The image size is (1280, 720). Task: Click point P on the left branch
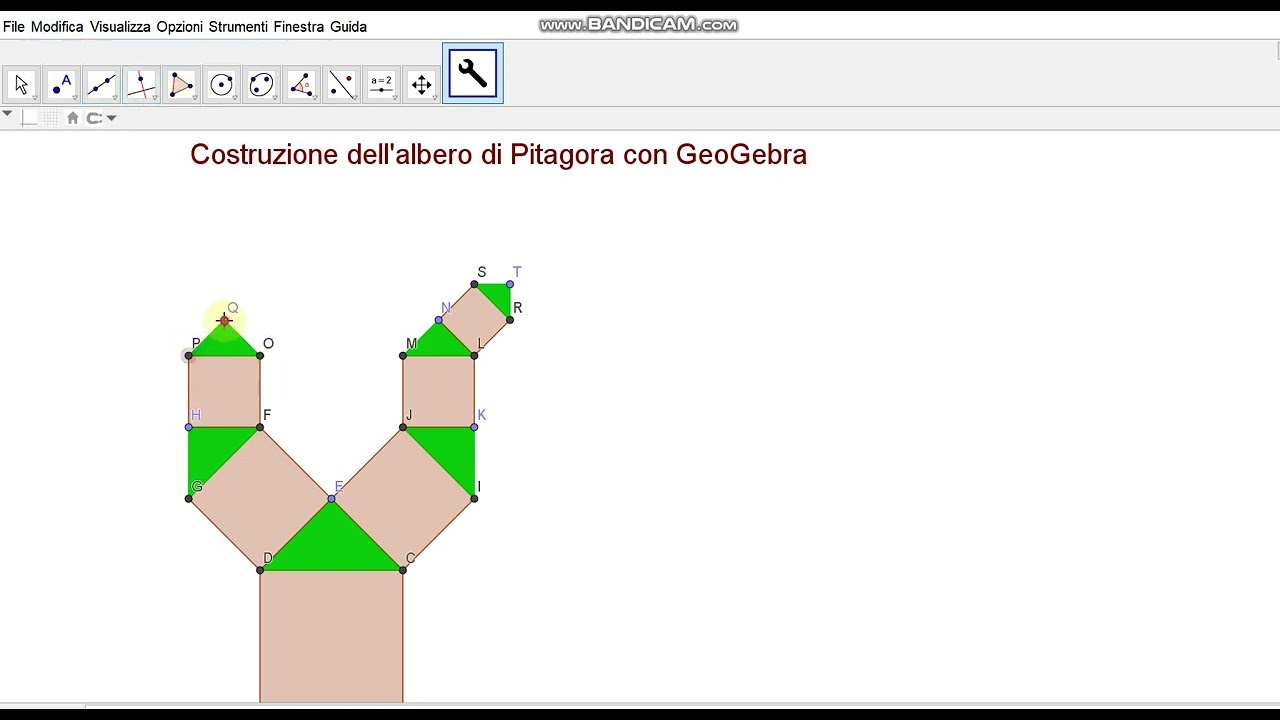coord(189,355)
